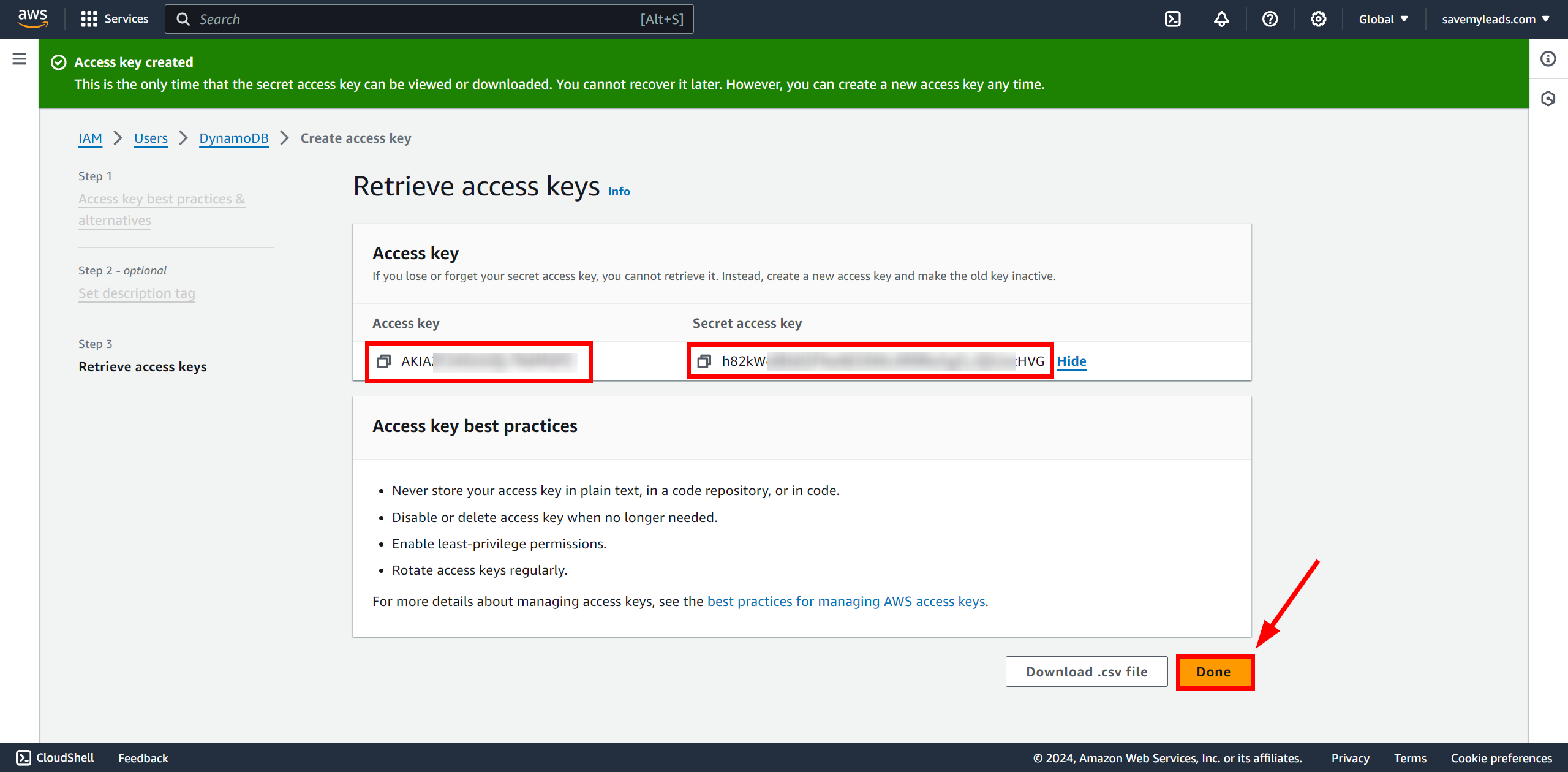Expand the savemyleads.com account menu

[1496, 19]
